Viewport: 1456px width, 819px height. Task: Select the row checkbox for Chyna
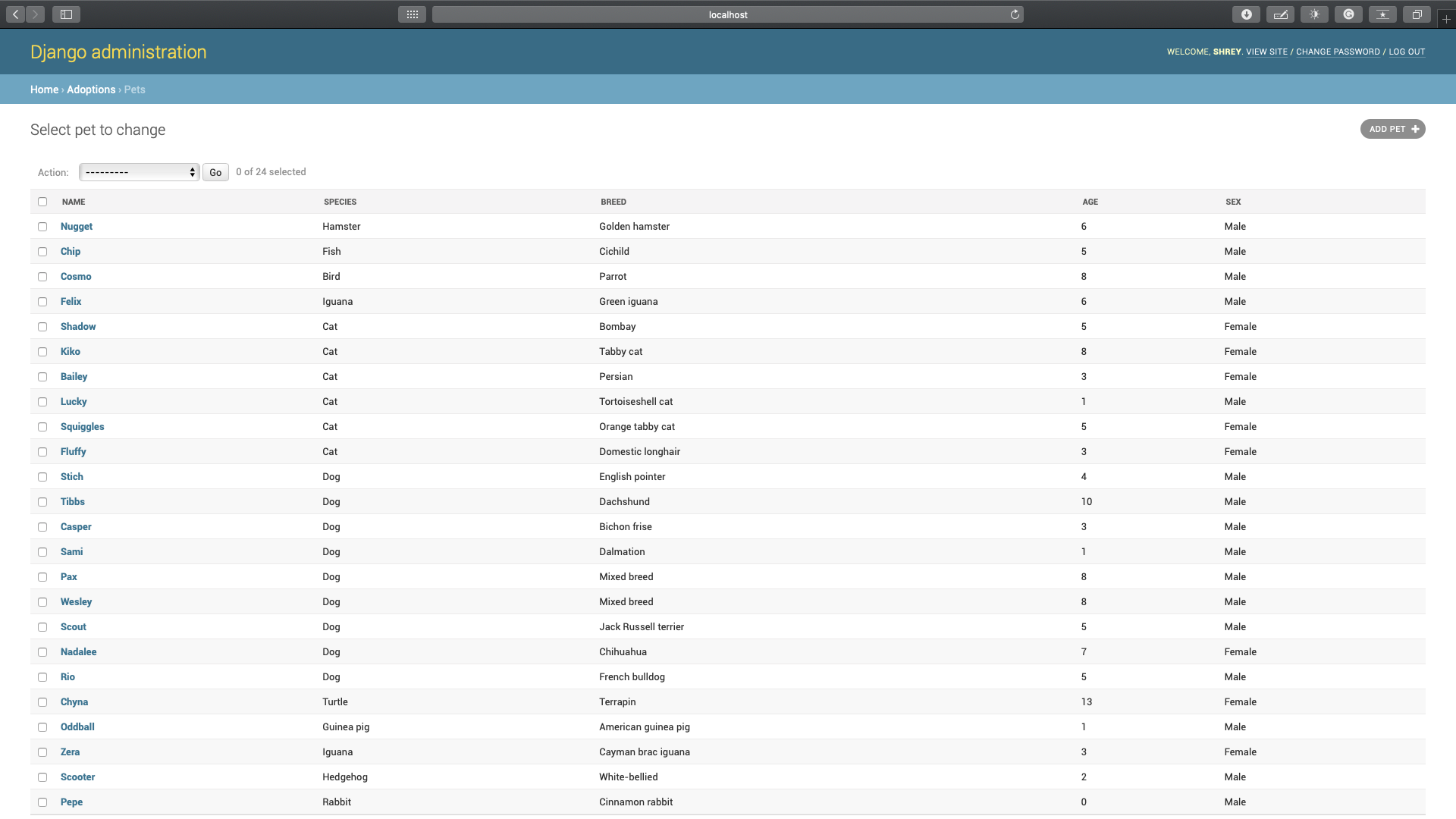coord(42,702)
